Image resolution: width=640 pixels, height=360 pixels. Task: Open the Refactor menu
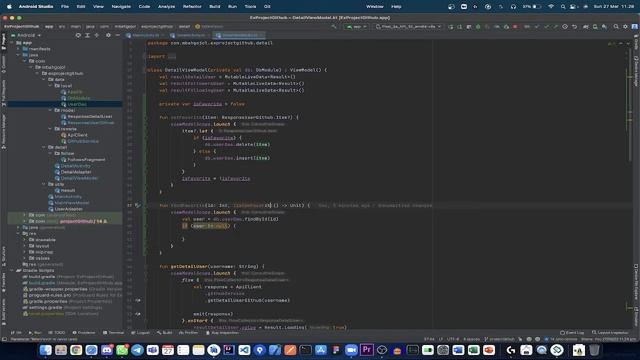point(192,7)
